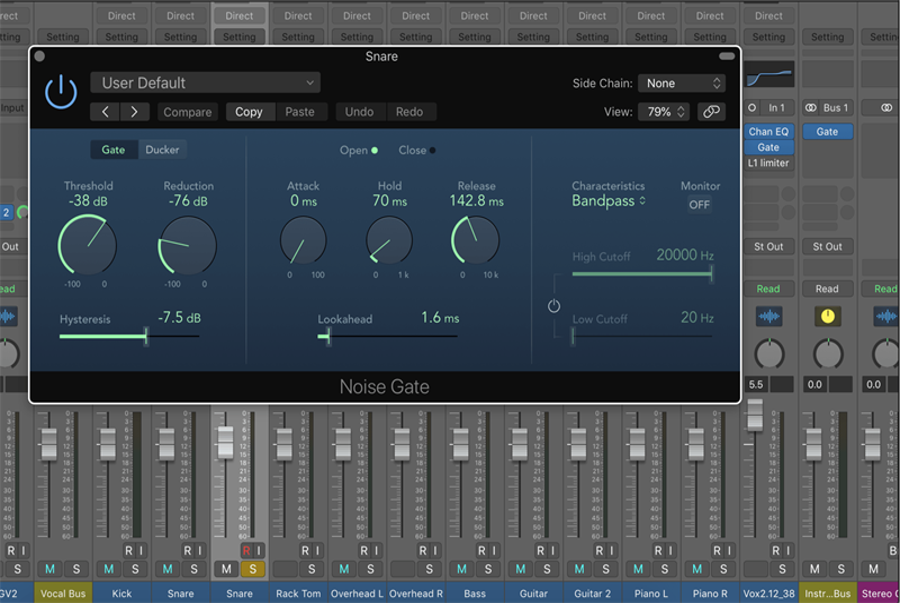Unsolo the Snare channel
This screenshot has width=900, height=603.
tap(253, 569)
